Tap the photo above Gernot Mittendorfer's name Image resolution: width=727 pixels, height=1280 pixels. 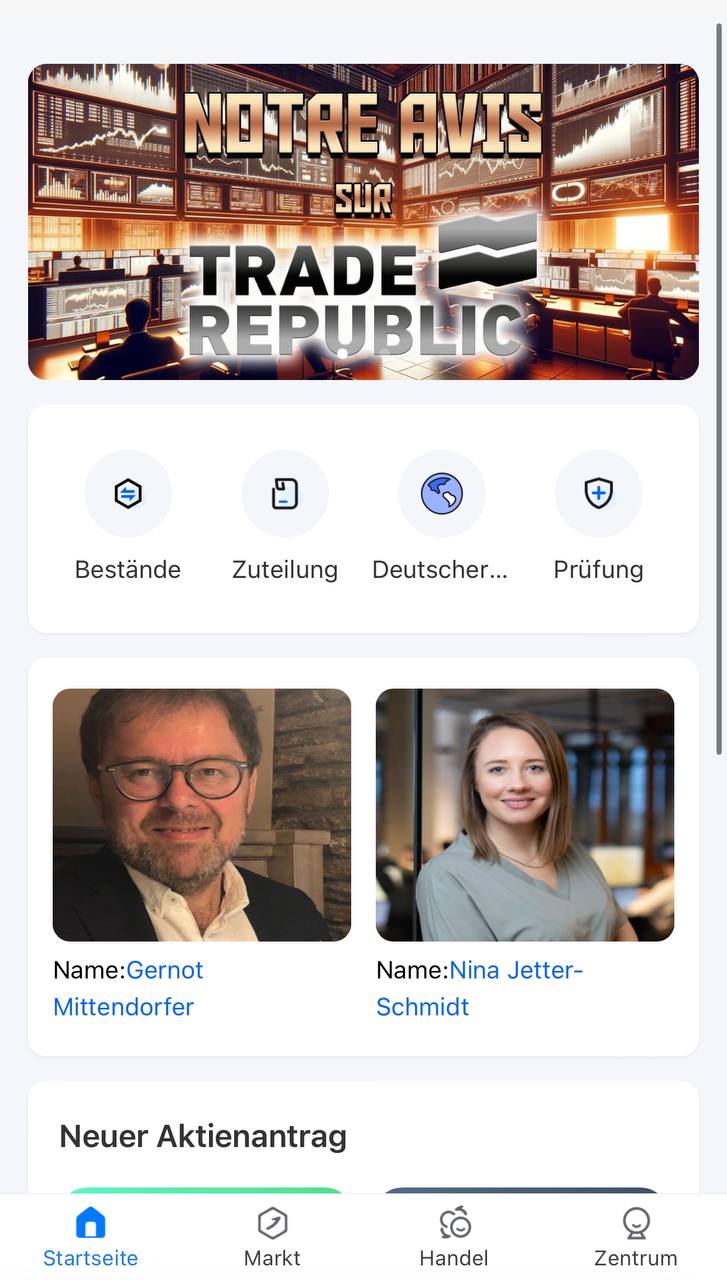tap(202, 815)
